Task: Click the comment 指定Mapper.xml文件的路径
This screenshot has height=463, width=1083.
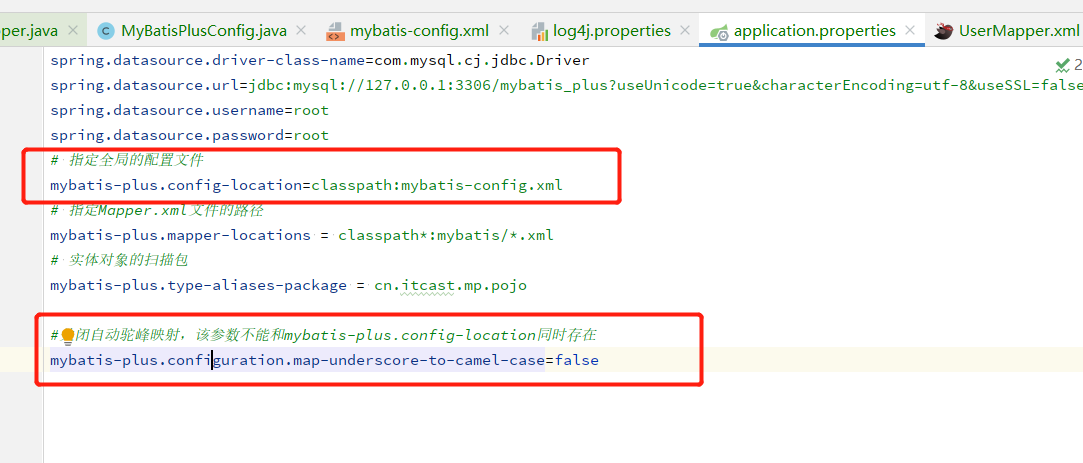Action: click(x=156, y=210)
